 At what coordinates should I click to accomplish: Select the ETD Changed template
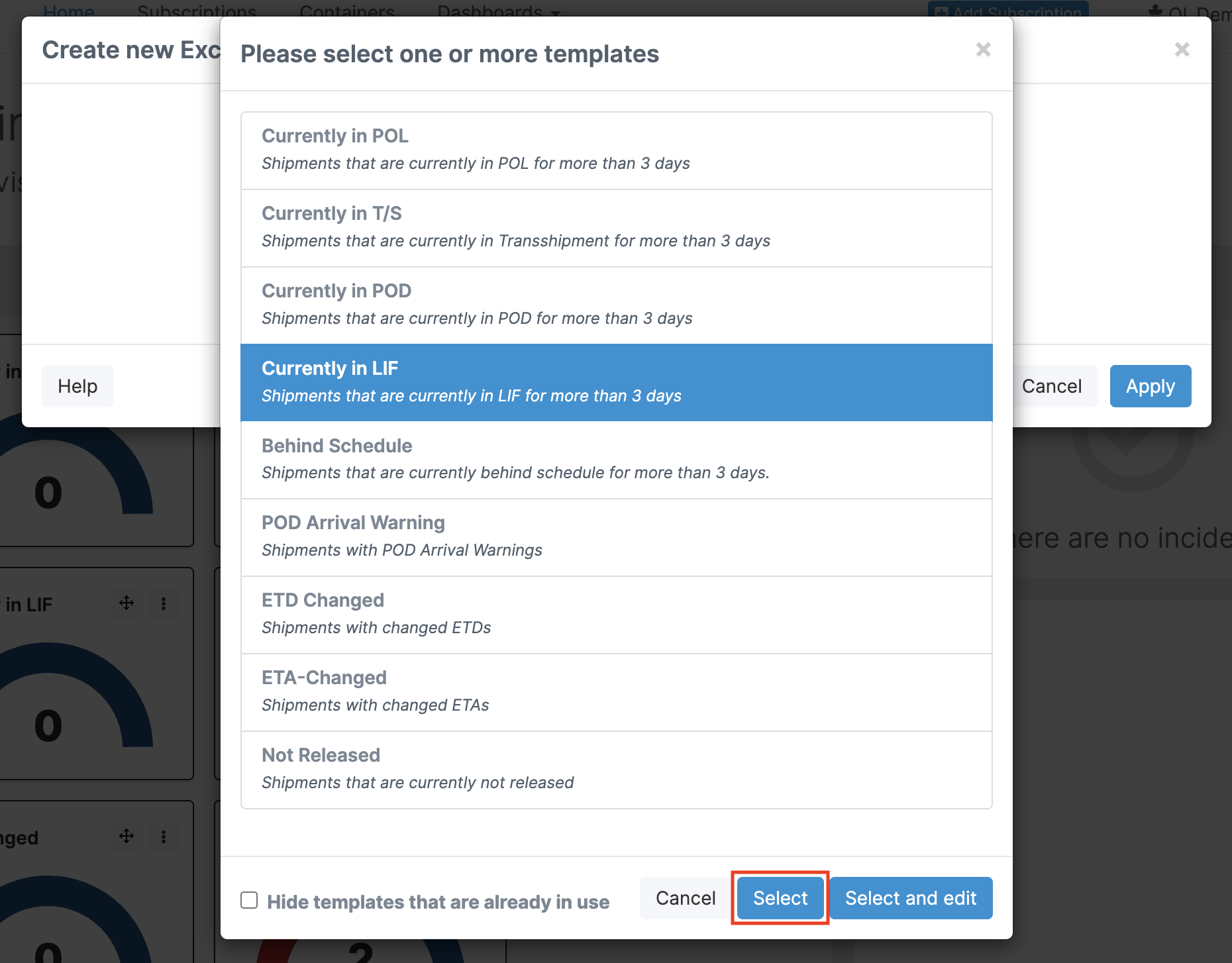[617, 615]
